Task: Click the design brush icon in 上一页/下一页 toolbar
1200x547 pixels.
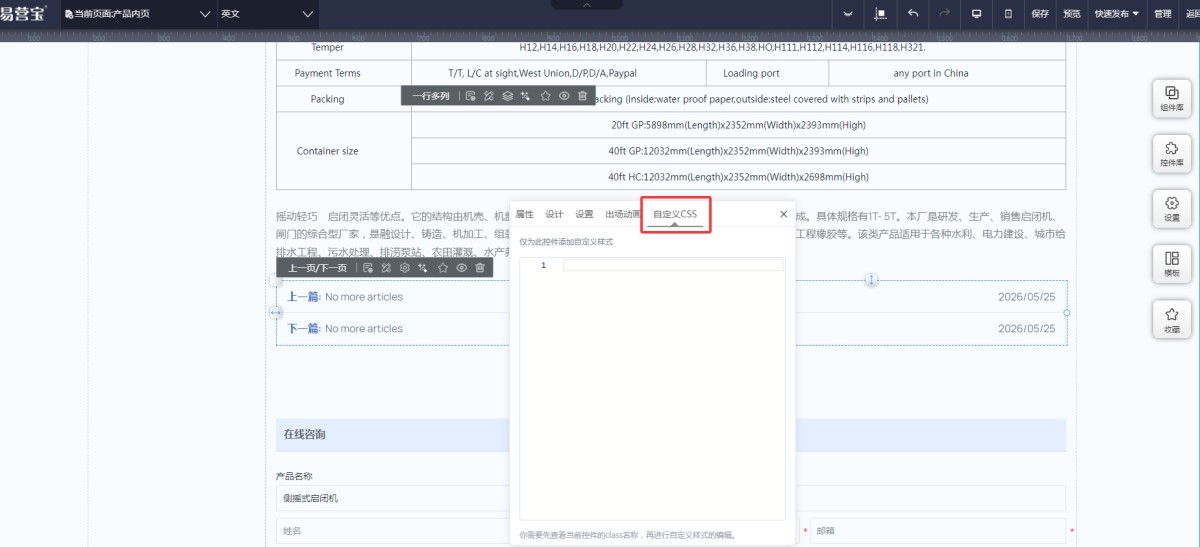Action: coord(386,268)
